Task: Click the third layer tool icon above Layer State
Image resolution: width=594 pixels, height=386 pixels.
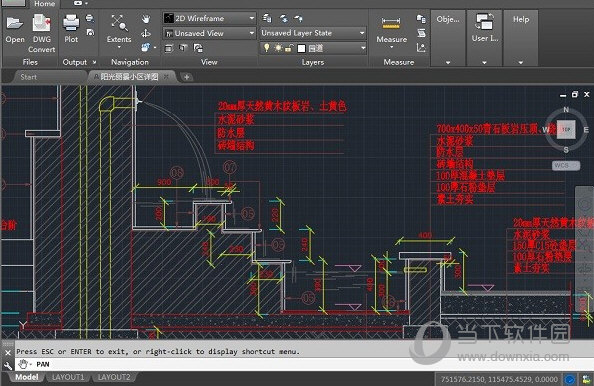Action: [299, 18]
